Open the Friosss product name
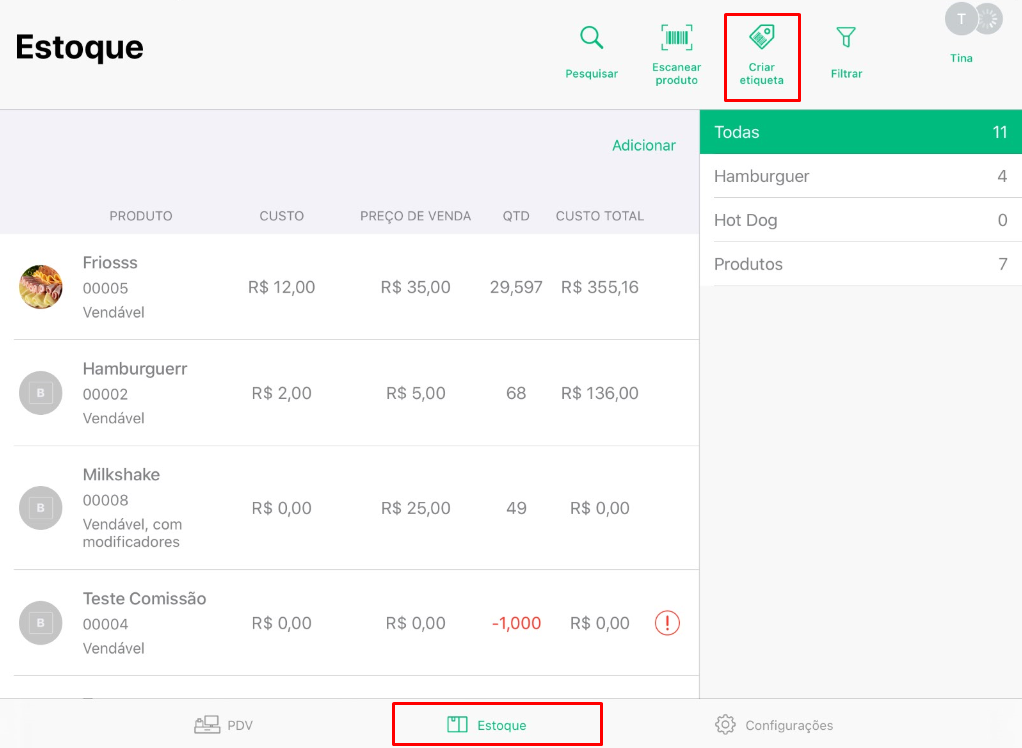 [110, 263]
